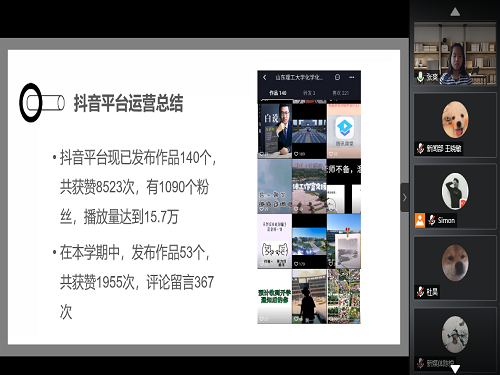
Task: Collapse the participant sidebar with the chevron
Action: [405, 198]
